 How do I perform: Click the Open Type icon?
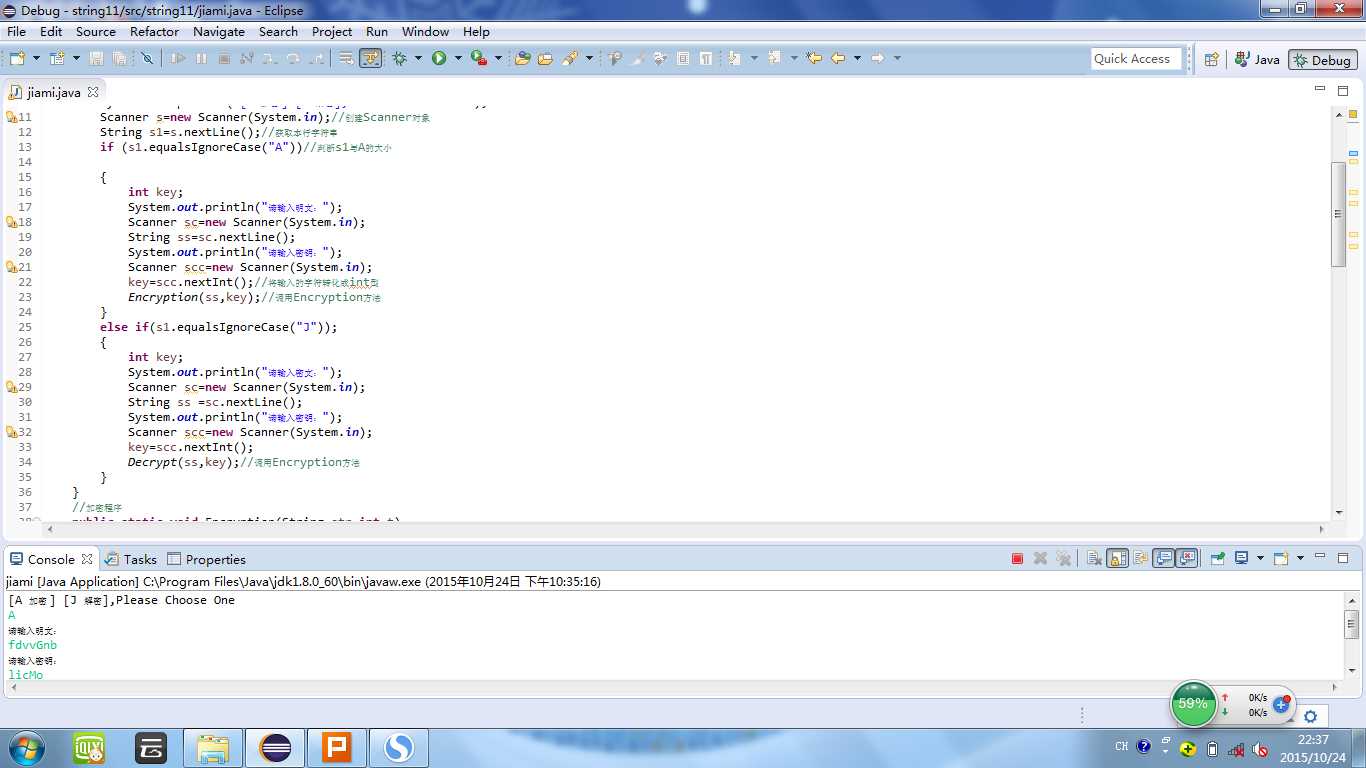522,58
